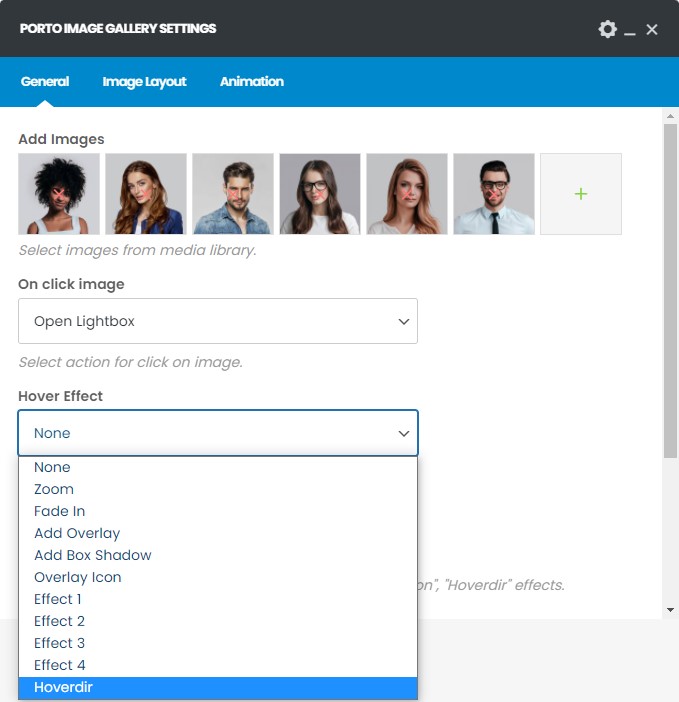Remove the long-haired woman in white top image
This screenshot has height=702, width=679.
tap(406, 194)
